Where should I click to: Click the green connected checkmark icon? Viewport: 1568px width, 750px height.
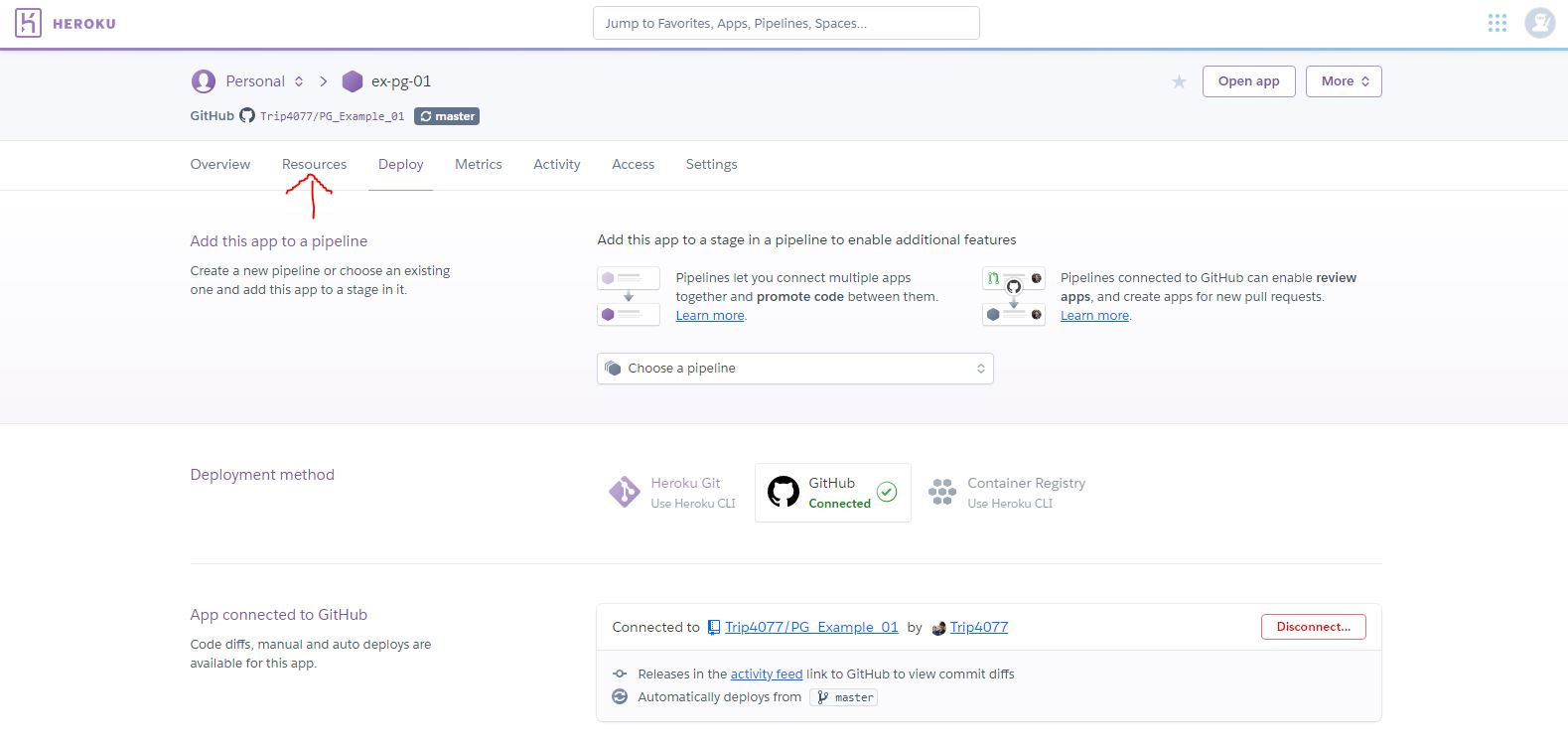[x=887, y=492]
